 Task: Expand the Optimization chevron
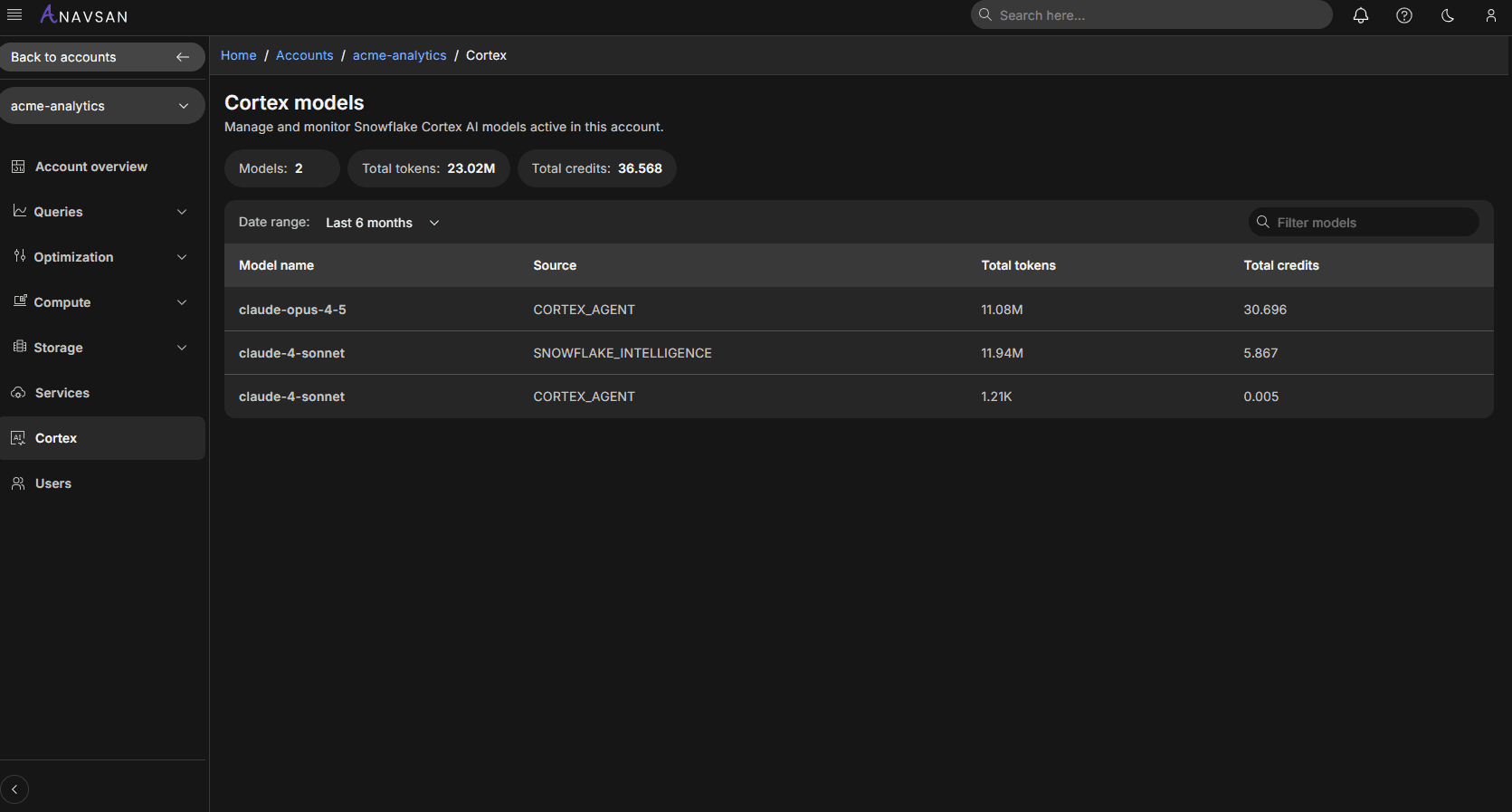[182, 257]
